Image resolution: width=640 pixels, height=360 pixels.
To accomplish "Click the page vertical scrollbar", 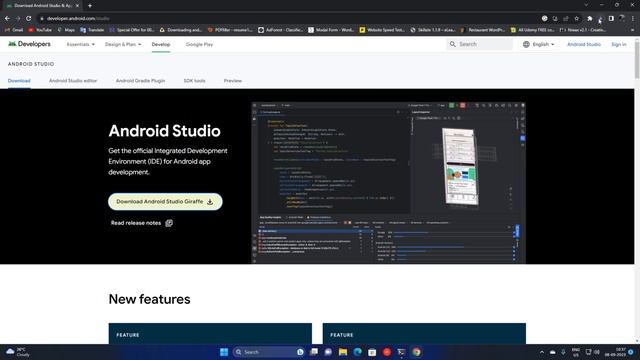I will click(637, 59).
